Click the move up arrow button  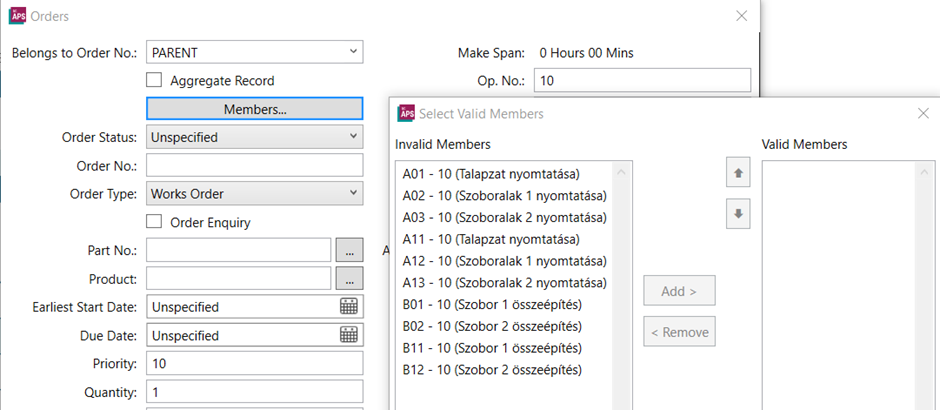pos(738,173)
